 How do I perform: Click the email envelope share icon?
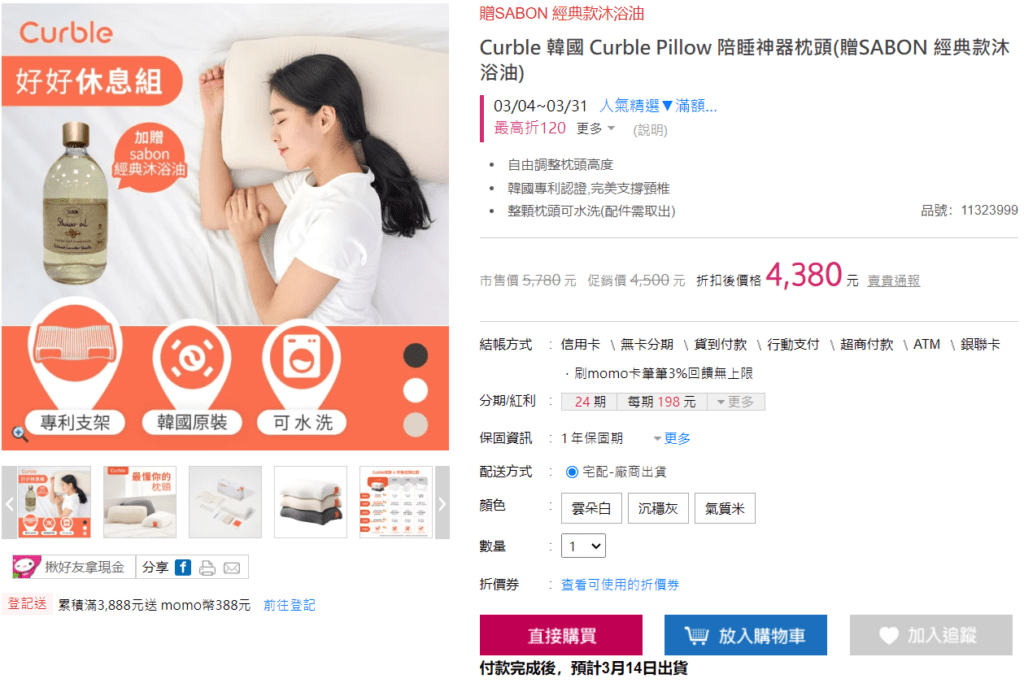(x=232, y=568)
